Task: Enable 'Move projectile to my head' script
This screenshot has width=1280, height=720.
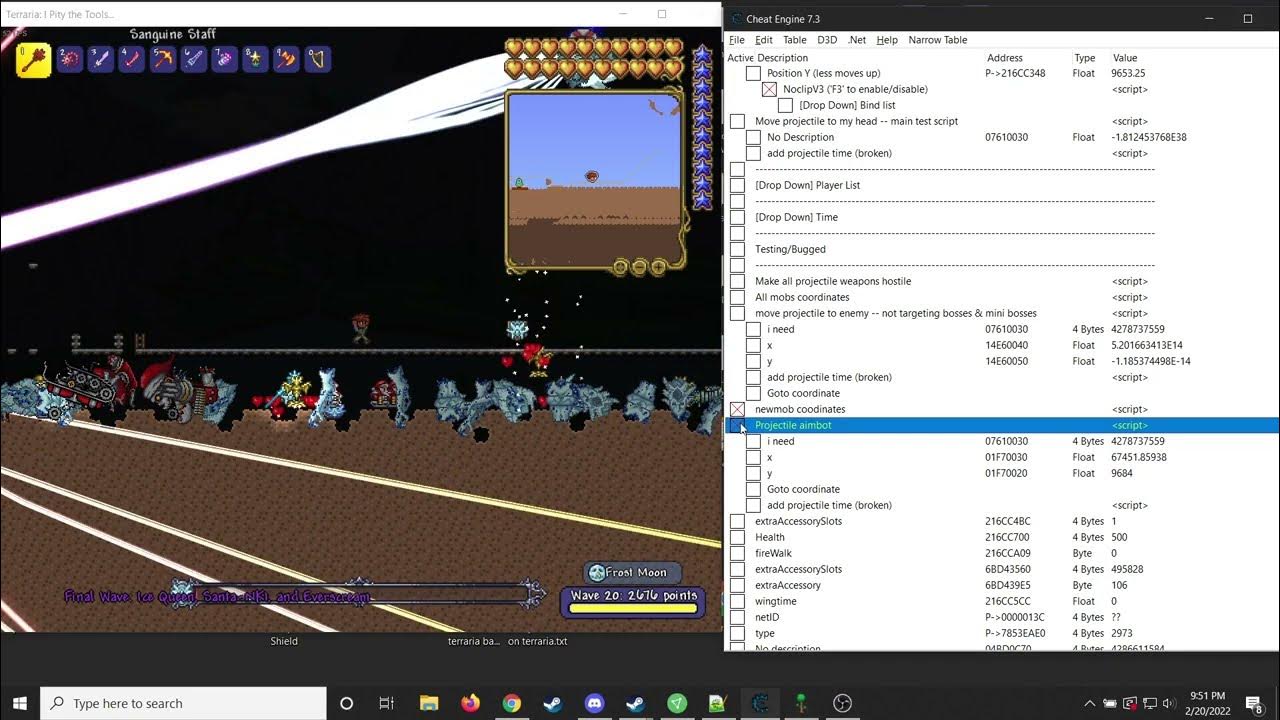Action: [x=737, y=121]
